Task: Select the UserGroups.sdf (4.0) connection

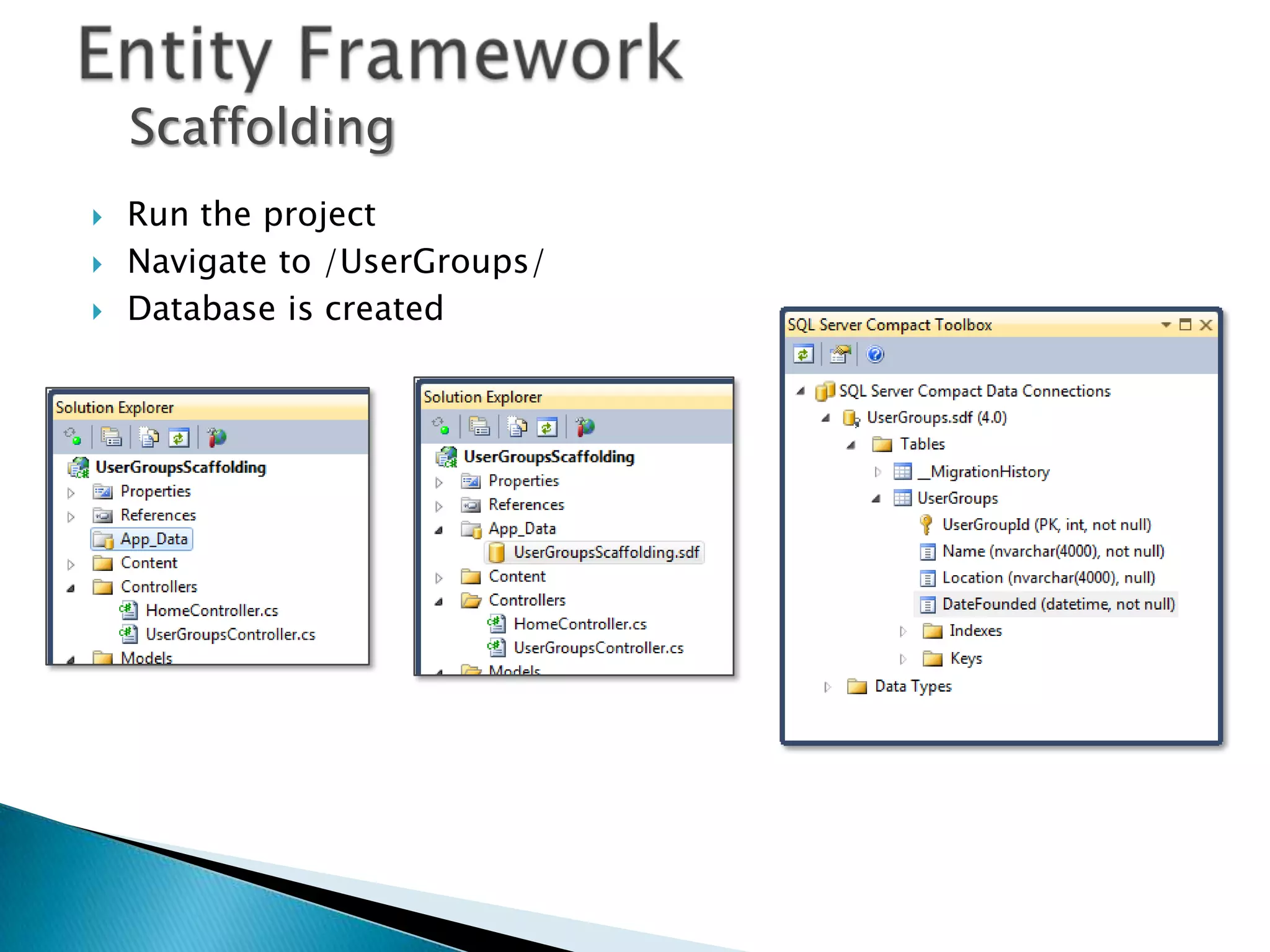Action: point(936,418)
